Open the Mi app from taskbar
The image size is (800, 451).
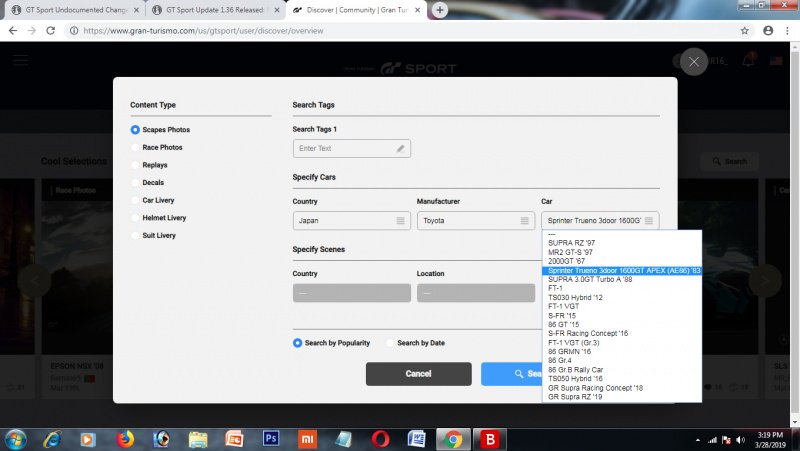[x=307, y=439]
